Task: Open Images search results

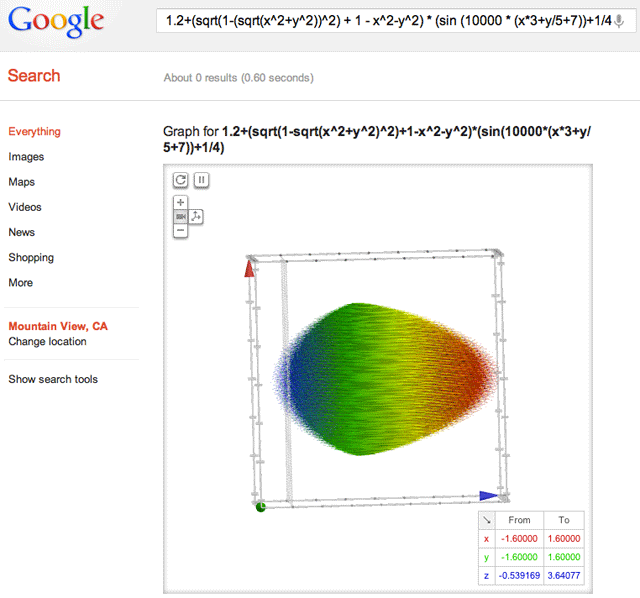Action: 26,157
